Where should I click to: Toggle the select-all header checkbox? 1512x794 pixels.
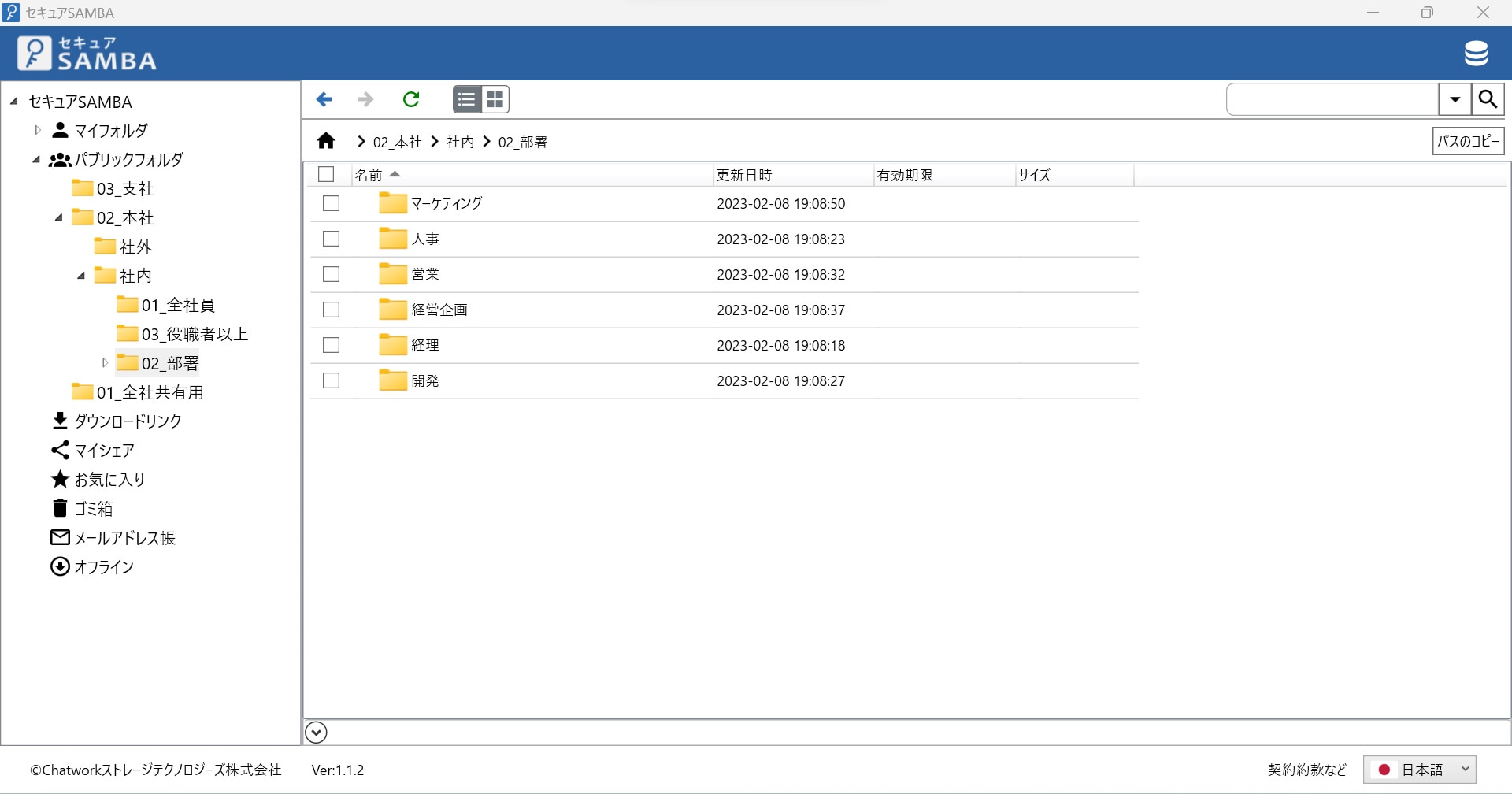click(326, 174)
